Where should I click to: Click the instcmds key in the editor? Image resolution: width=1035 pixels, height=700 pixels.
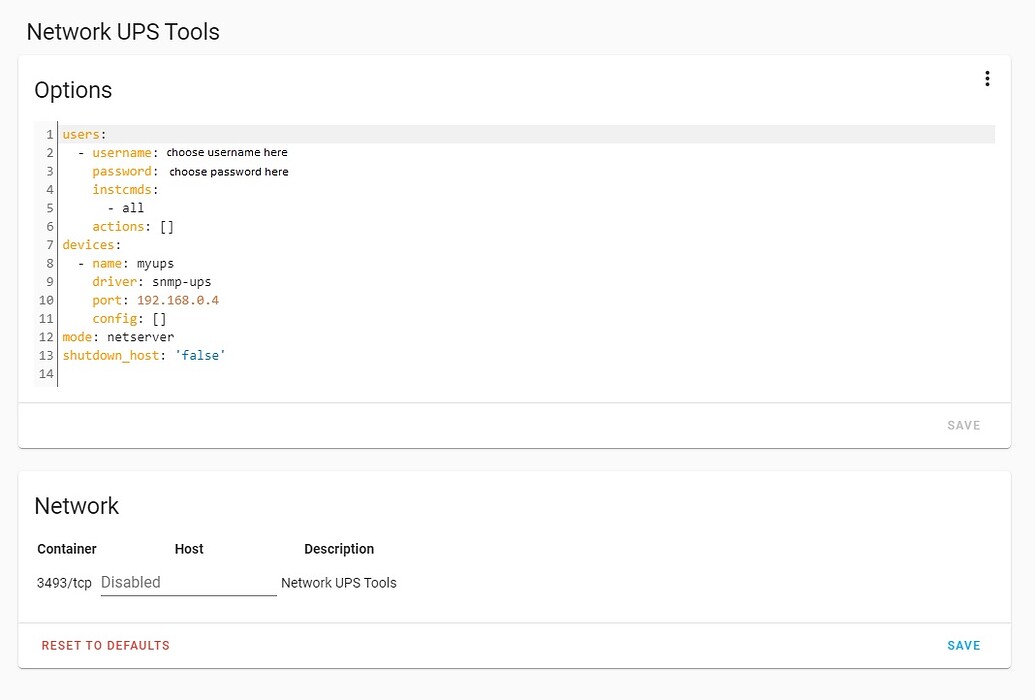[122, 189]
